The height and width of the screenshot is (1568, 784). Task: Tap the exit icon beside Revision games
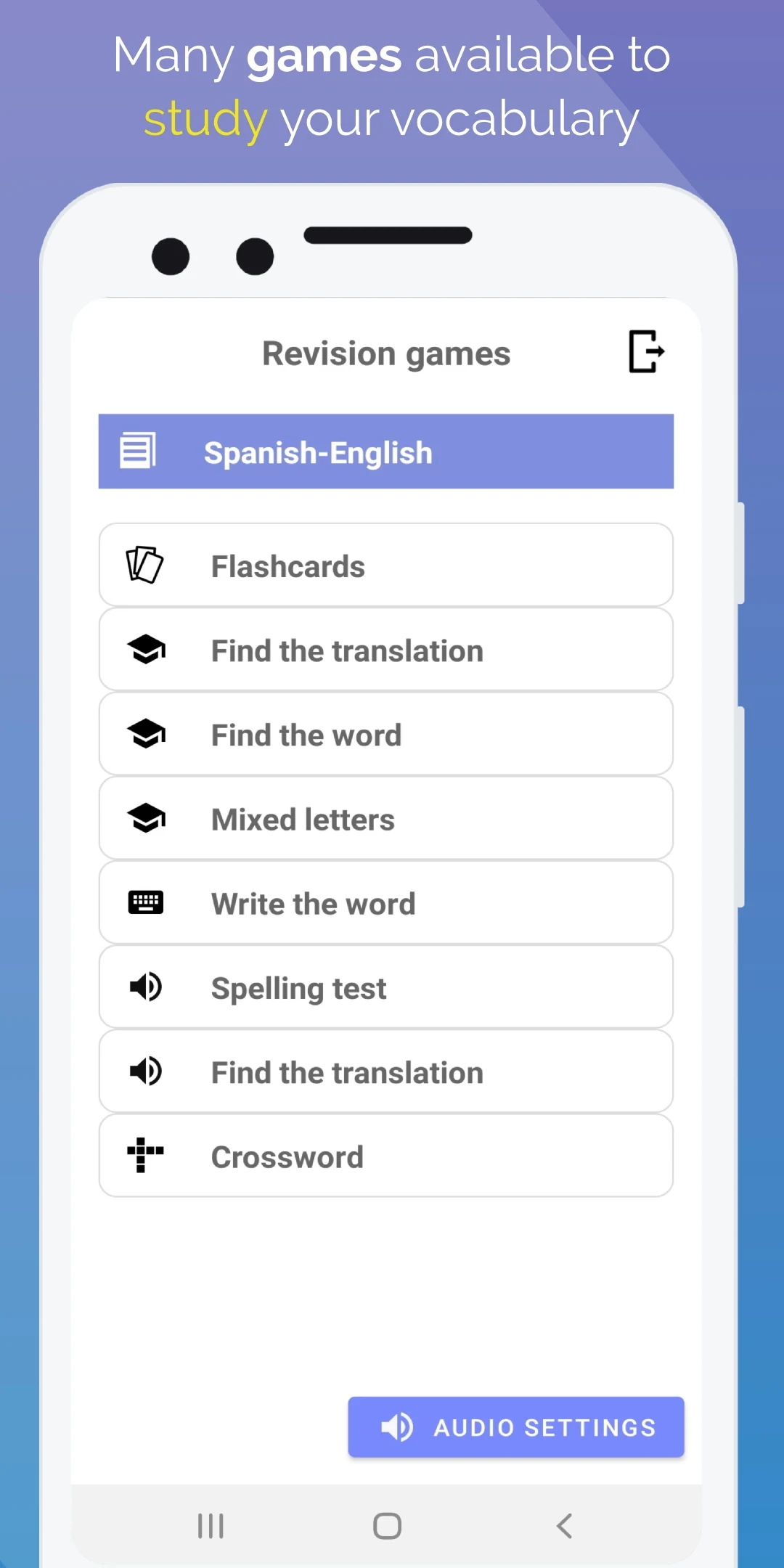(646, 352)
